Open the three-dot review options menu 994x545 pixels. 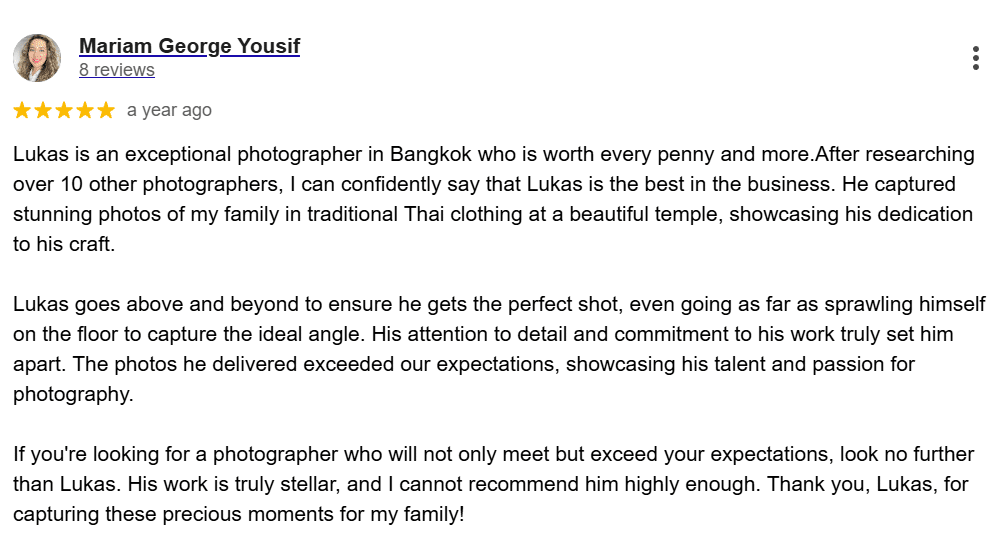[x=976, y=58]
